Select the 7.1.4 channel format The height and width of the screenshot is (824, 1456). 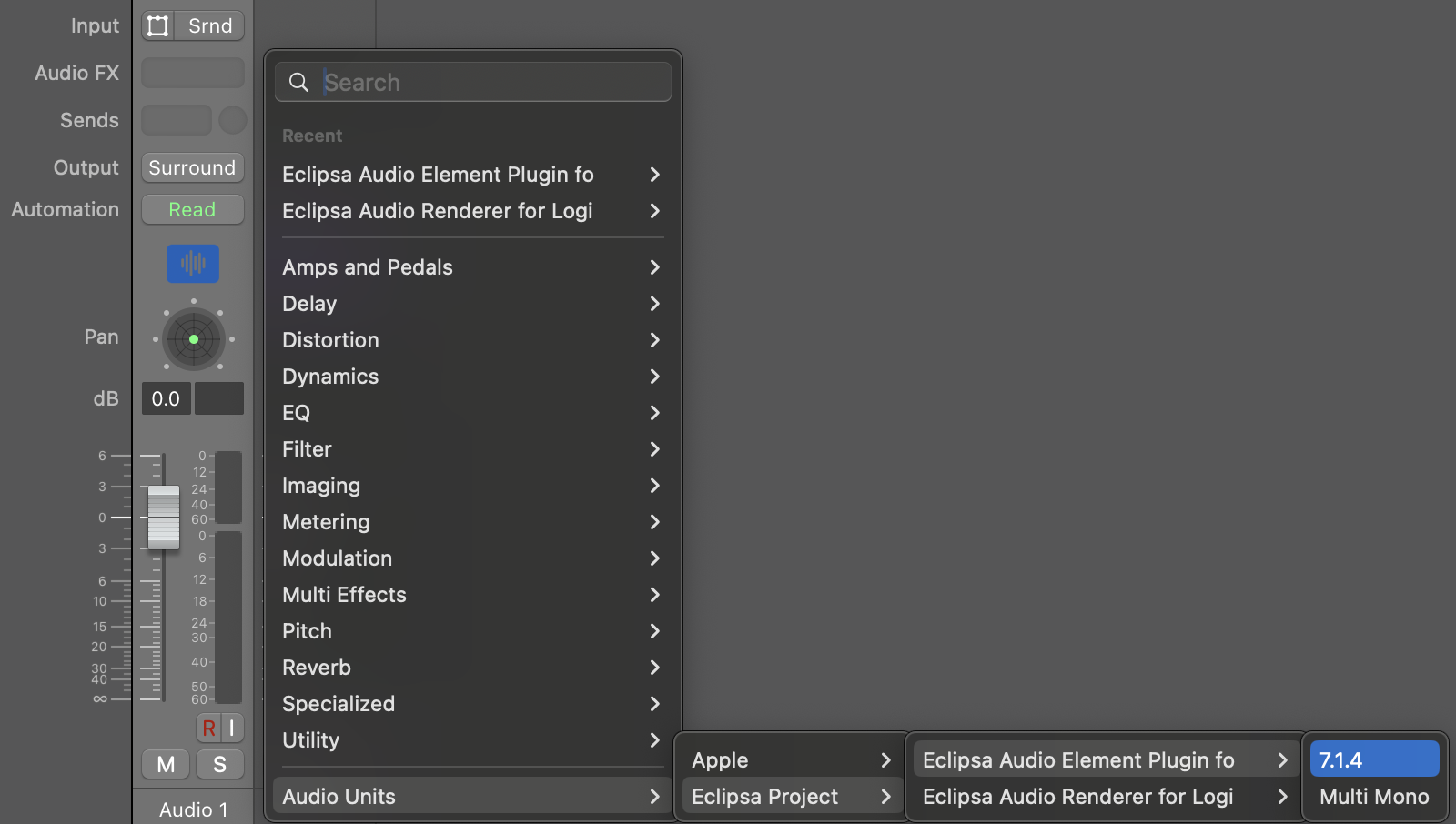pos(1374,760)
